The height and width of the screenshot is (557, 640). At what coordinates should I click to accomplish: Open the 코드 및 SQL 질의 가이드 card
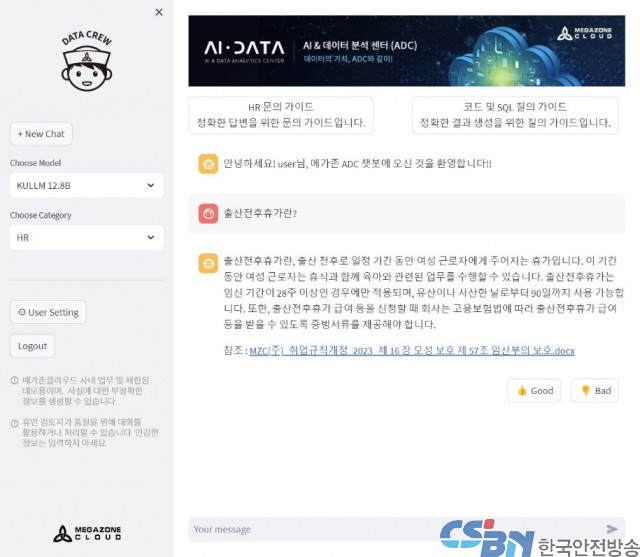point(515,115)
